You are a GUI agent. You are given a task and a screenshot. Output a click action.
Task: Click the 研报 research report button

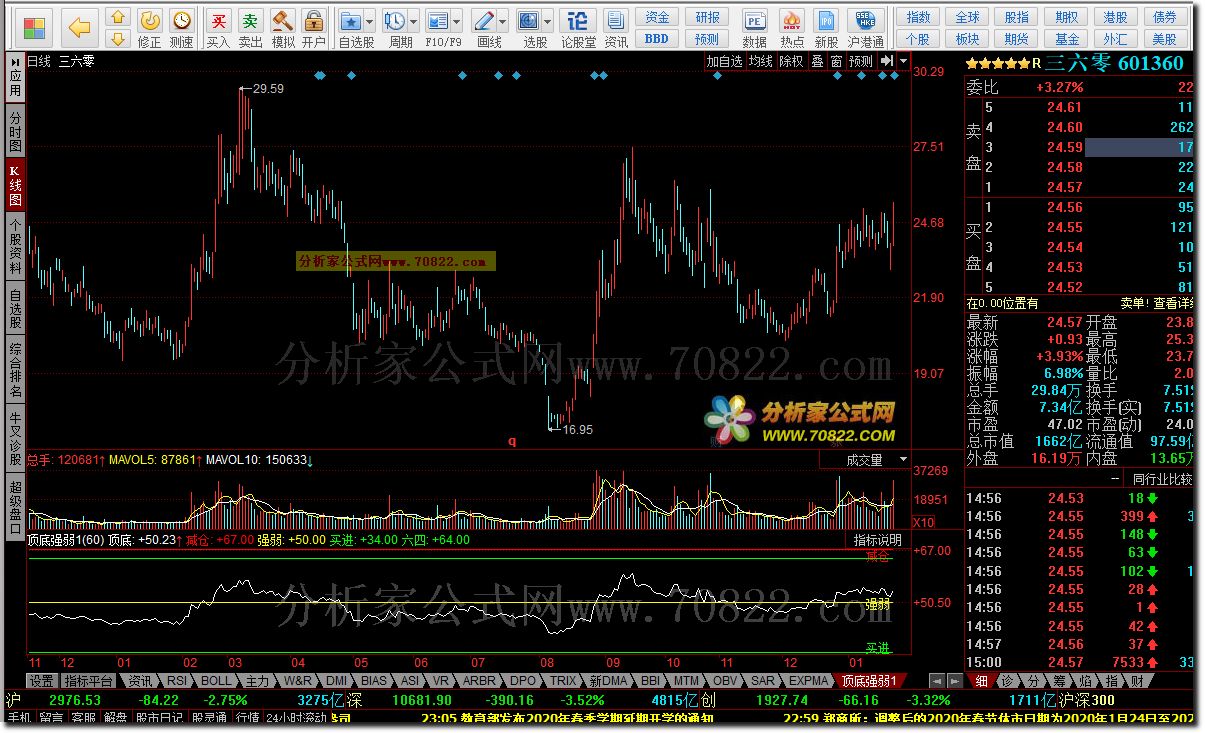coord(707,17)
